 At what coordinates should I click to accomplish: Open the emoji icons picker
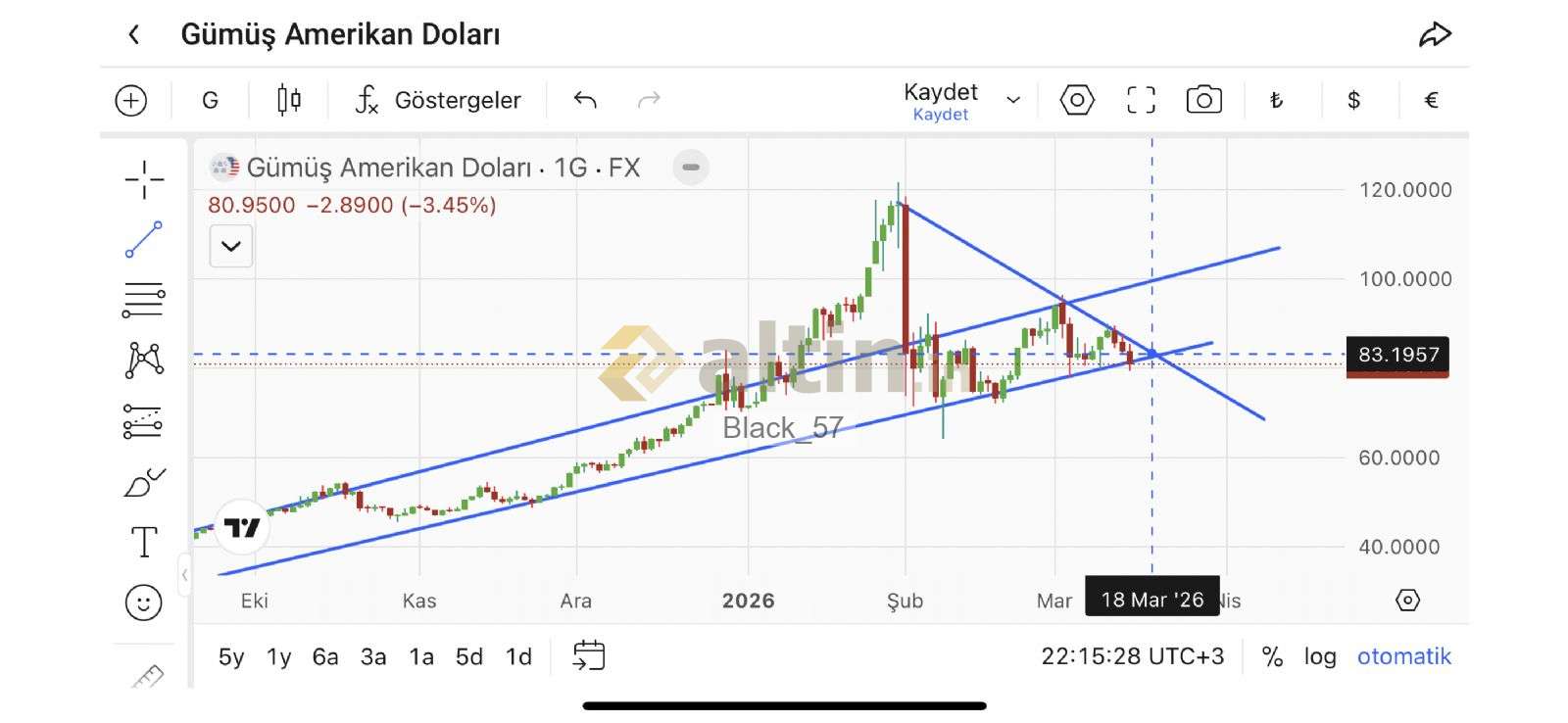click(x=144, y=602)
